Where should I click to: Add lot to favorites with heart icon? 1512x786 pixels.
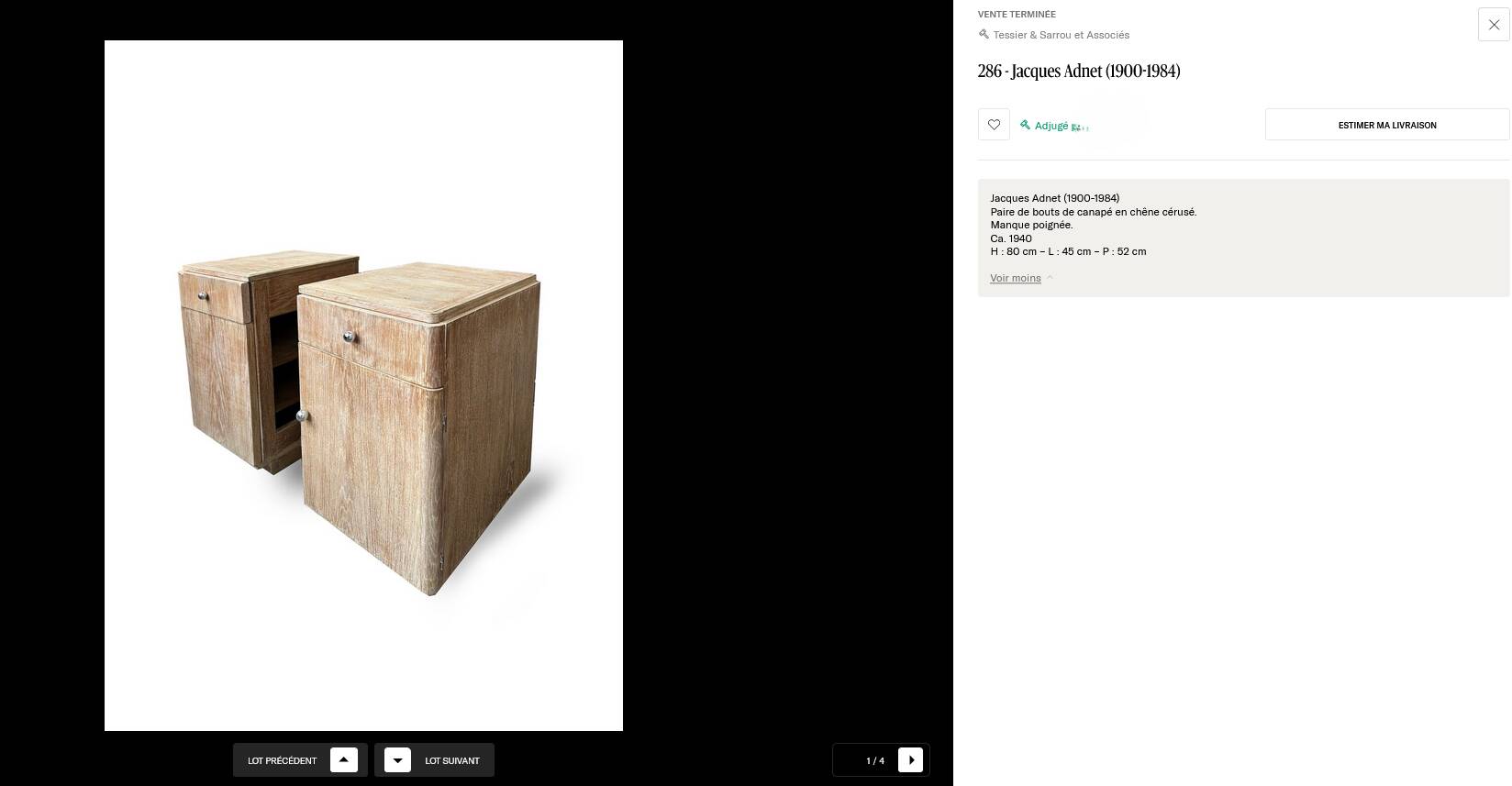(994, 125)
